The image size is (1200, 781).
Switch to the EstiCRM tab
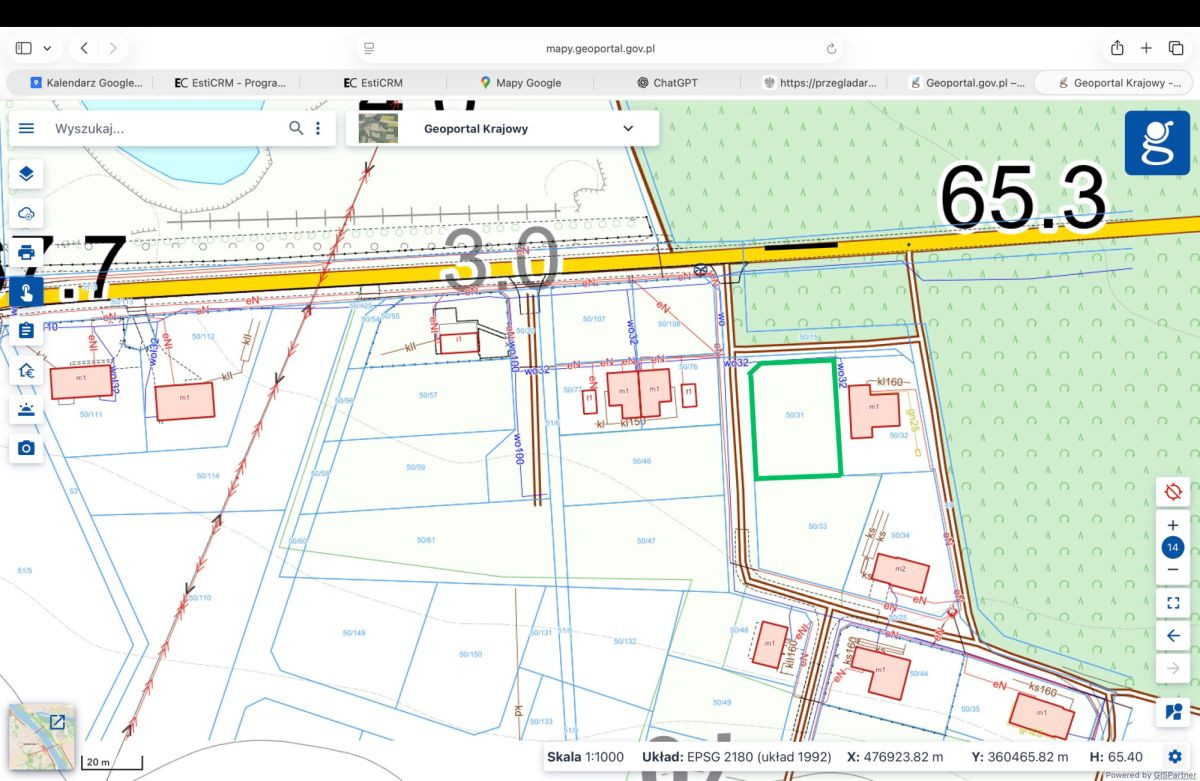pyautogui.click(x=372, y=83)
